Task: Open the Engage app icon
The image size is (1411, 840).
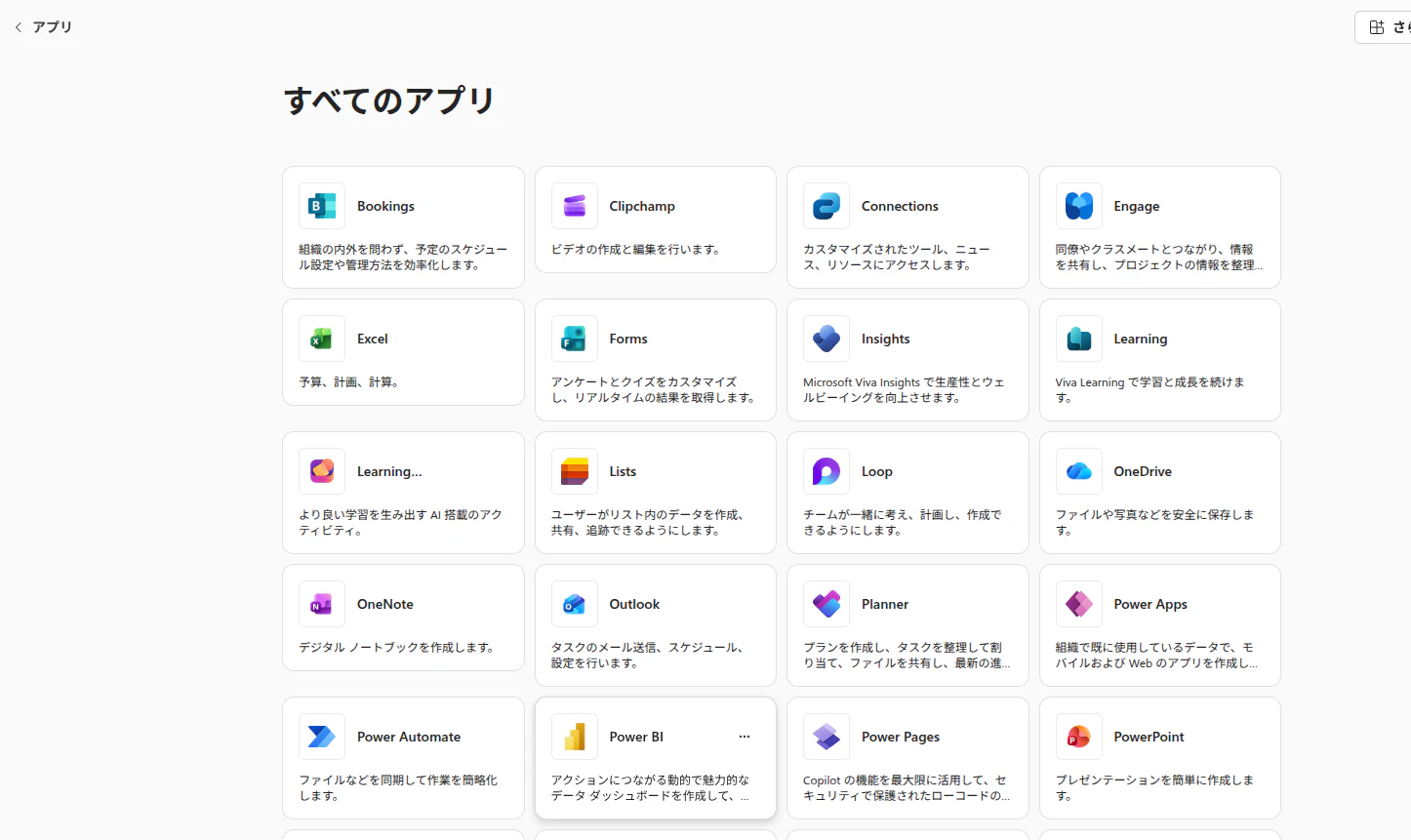Action: click(x=1079, y=206)
